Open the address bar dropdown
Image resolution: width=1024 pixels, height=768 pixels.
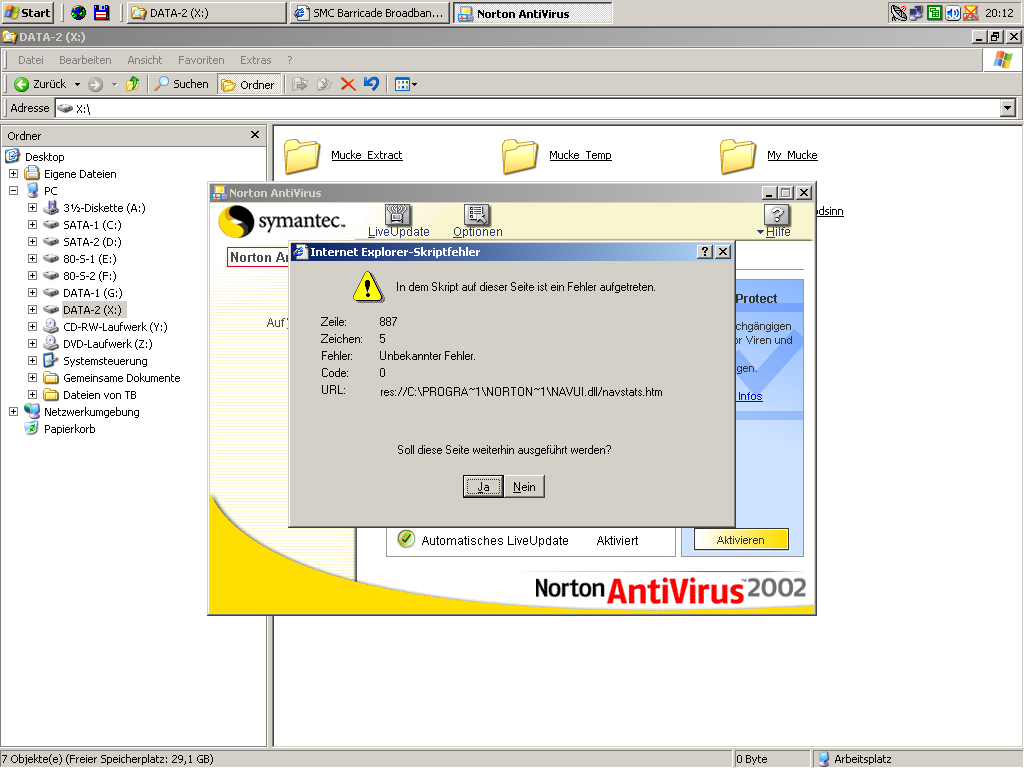[1008, 108]
